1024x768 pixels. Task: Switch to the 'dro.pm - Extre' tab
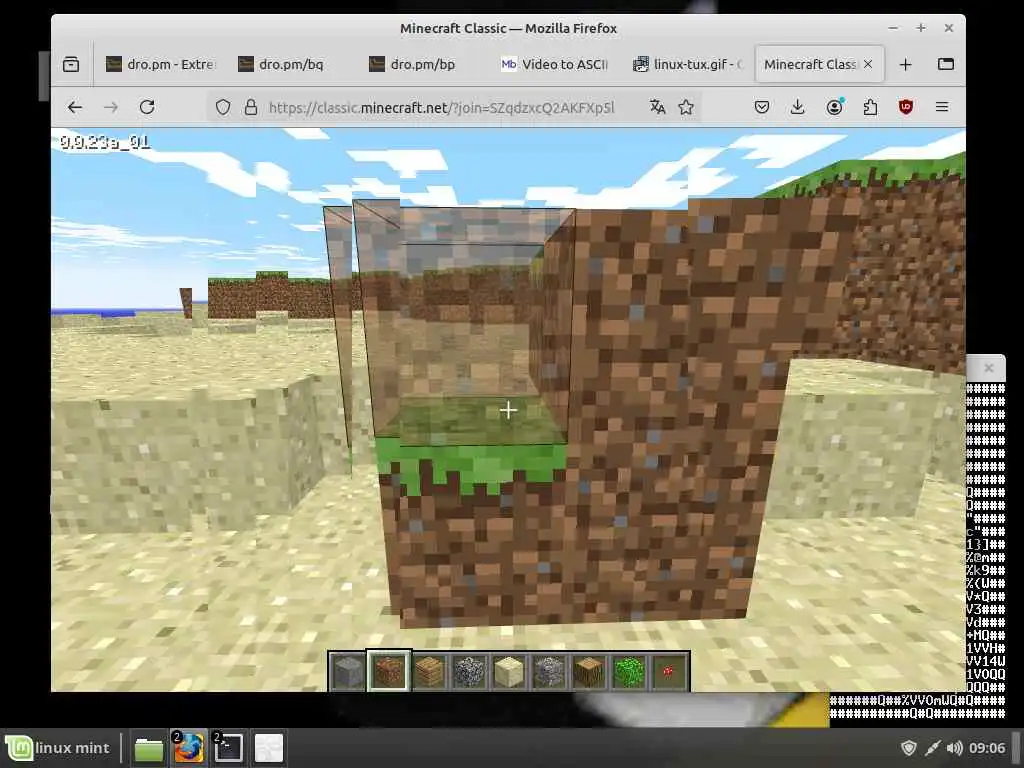[x=161, y=64]
